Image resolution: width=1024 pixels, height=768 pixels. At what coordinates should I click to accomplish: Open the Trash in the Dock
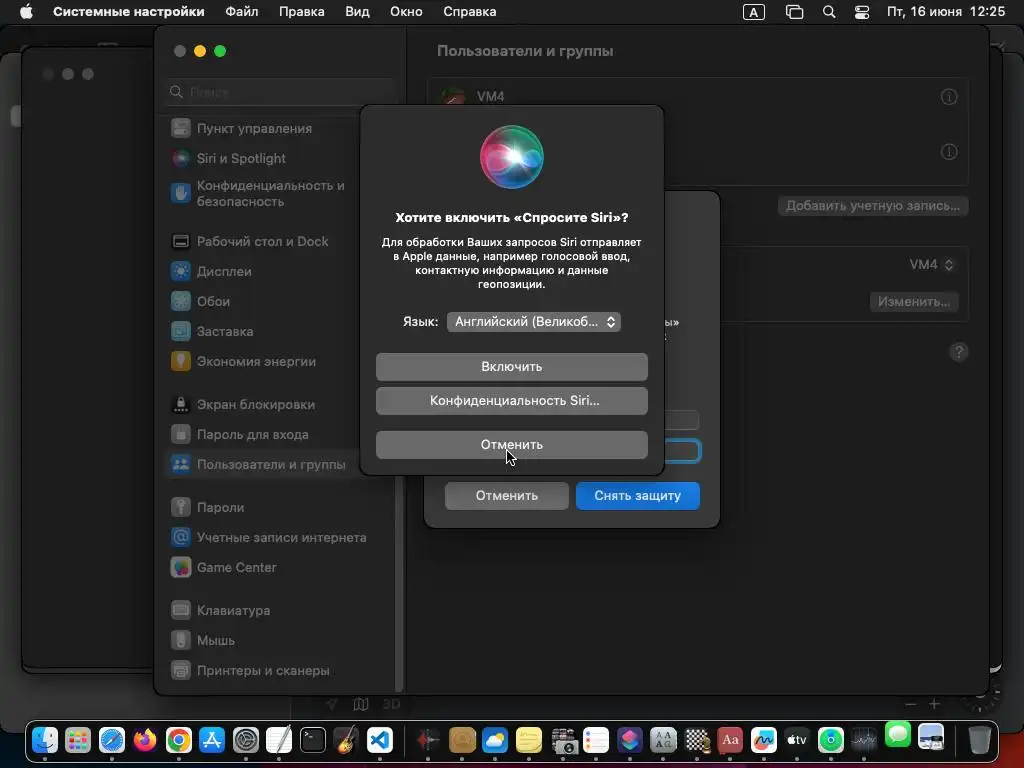coord(979,740)
